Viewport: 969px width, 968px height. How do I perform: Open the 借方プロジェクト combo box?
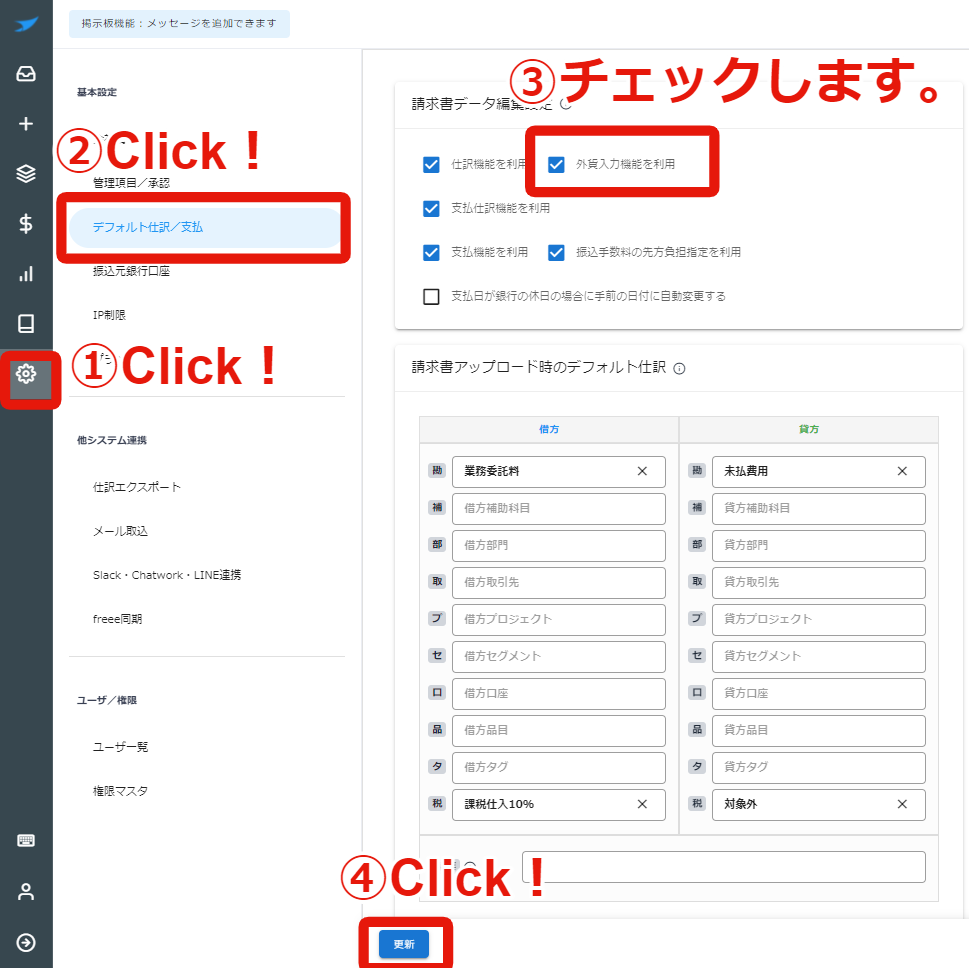click(559, 619)
